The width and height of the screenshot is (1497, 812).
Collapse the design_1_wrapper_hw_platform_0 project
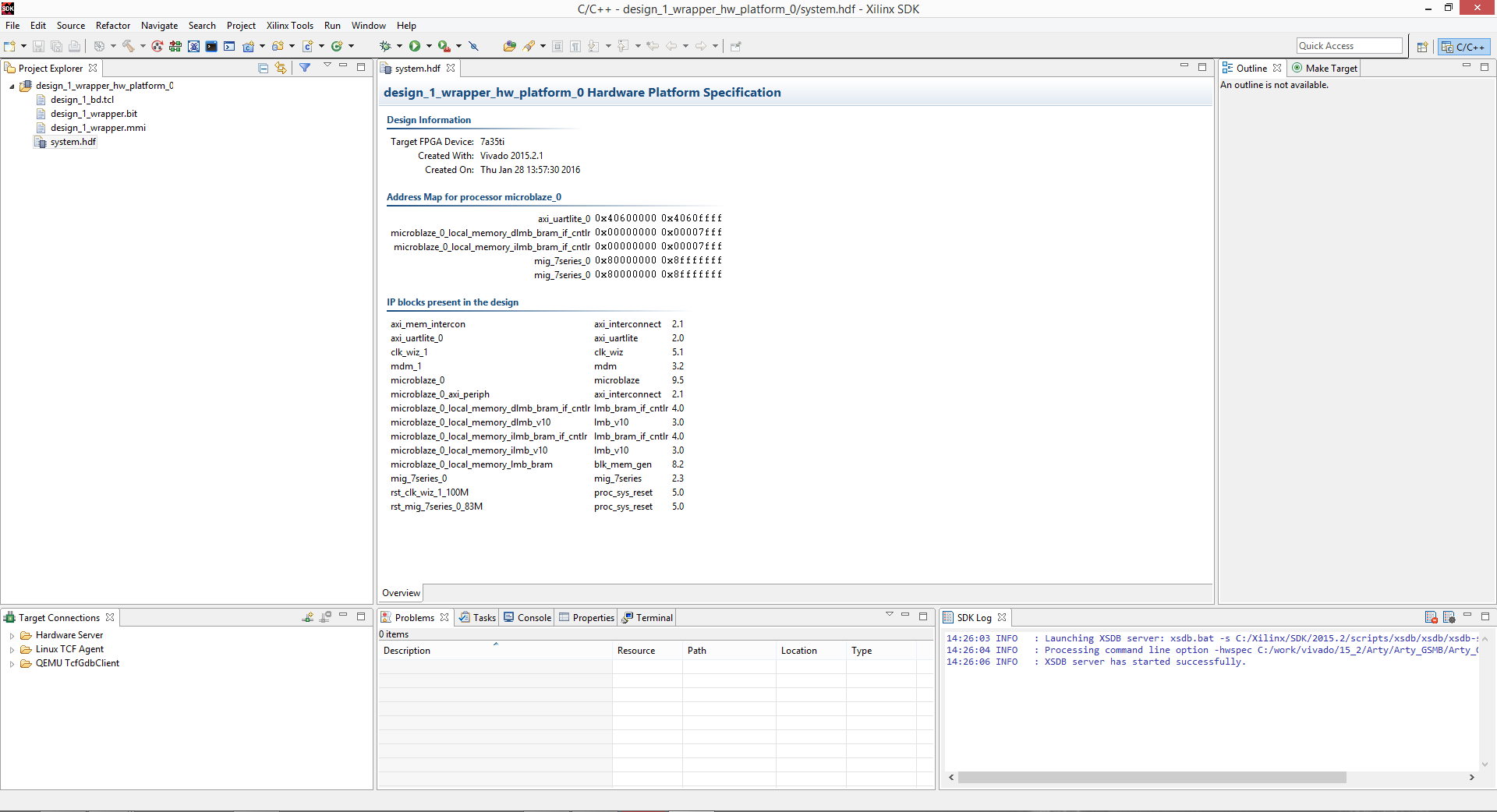[12, 86]
